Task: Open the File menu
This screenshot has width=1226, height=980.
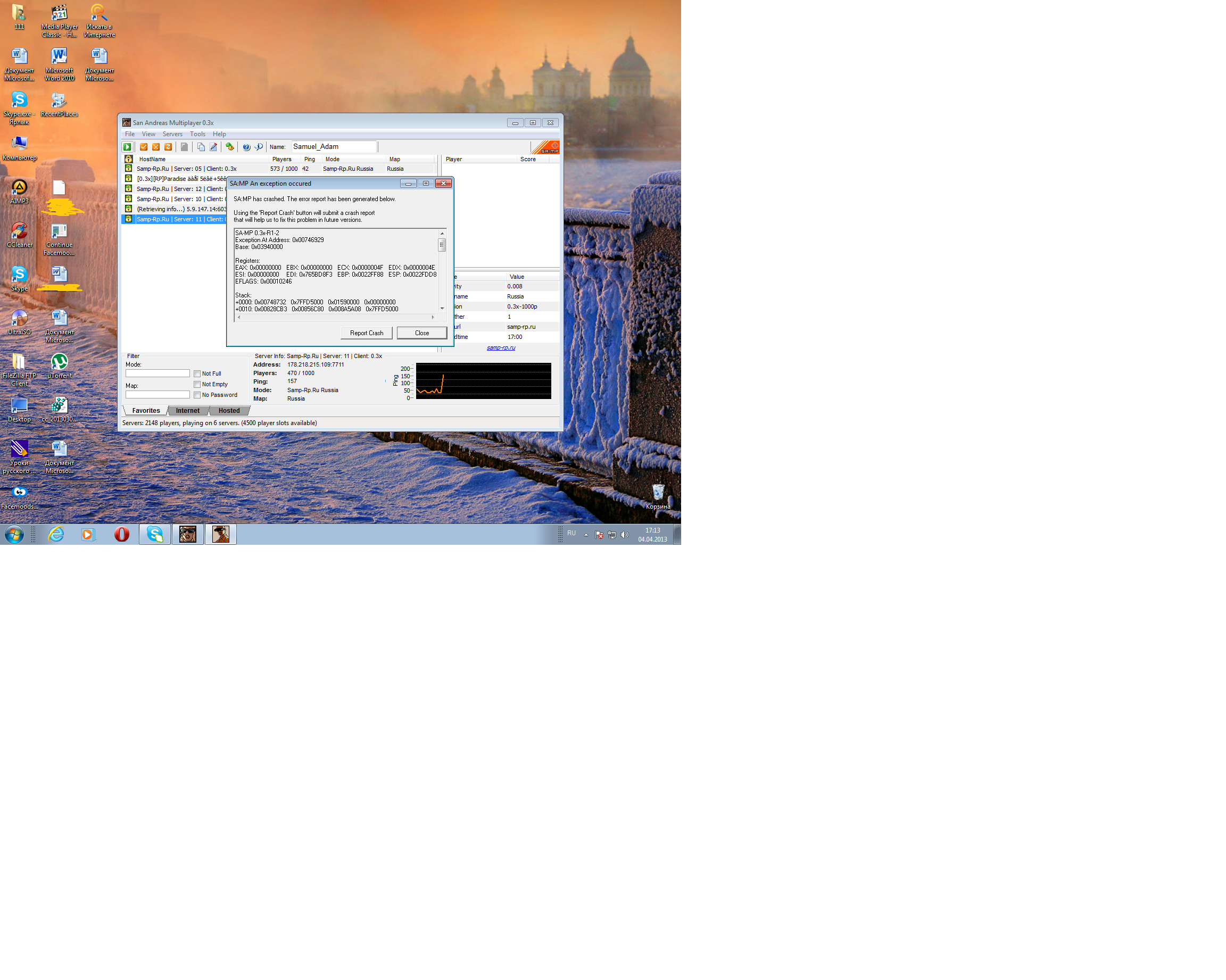Action: point(130,134)
